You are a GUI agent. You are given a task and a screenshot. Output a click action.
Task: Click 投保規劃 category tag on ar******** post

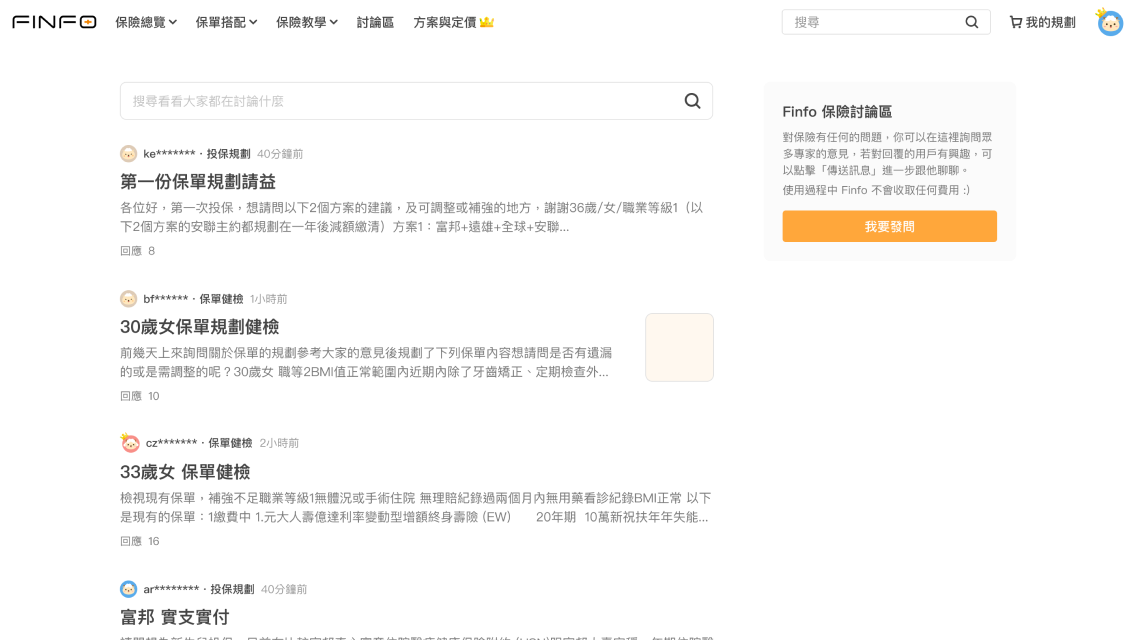pos(232,589)
